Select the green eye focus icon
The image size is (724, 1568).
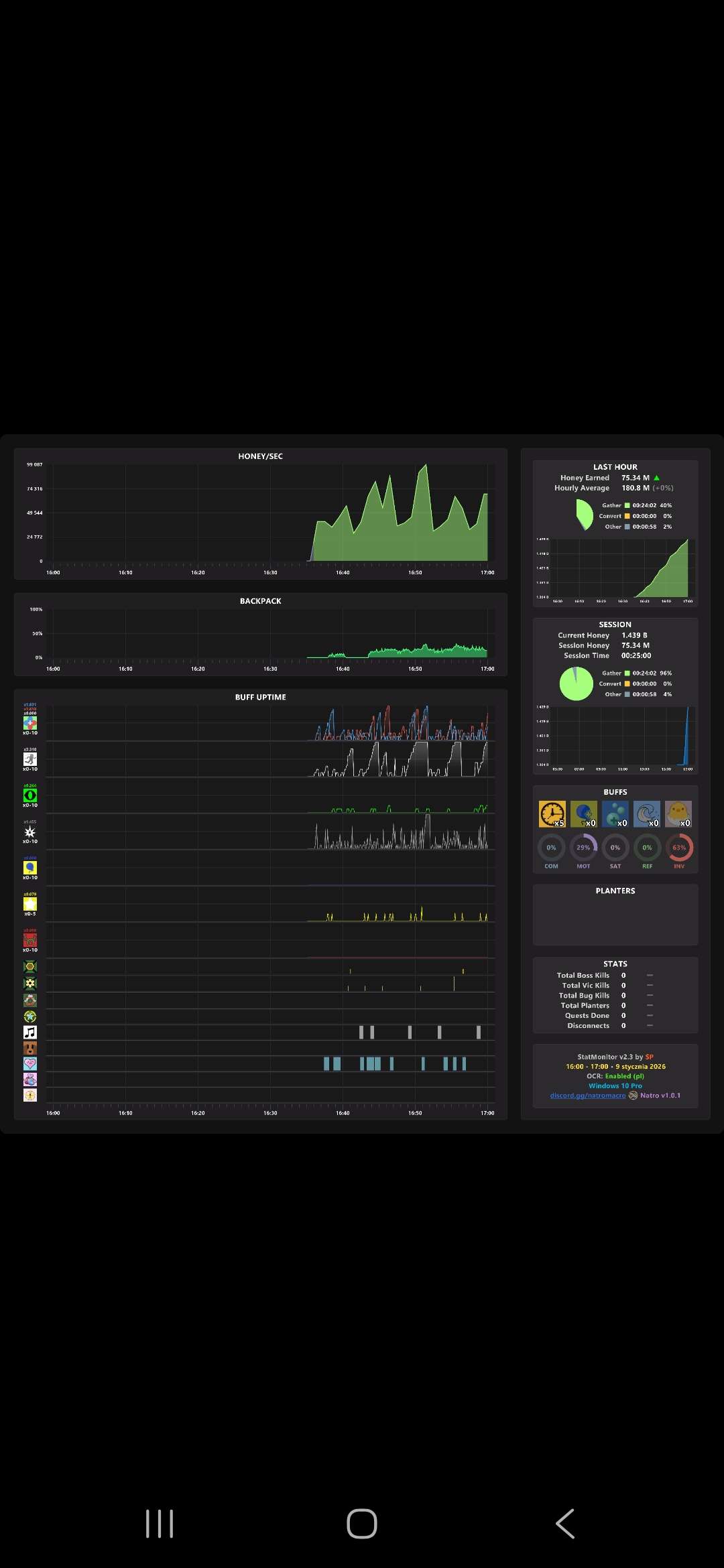(30, 796)
